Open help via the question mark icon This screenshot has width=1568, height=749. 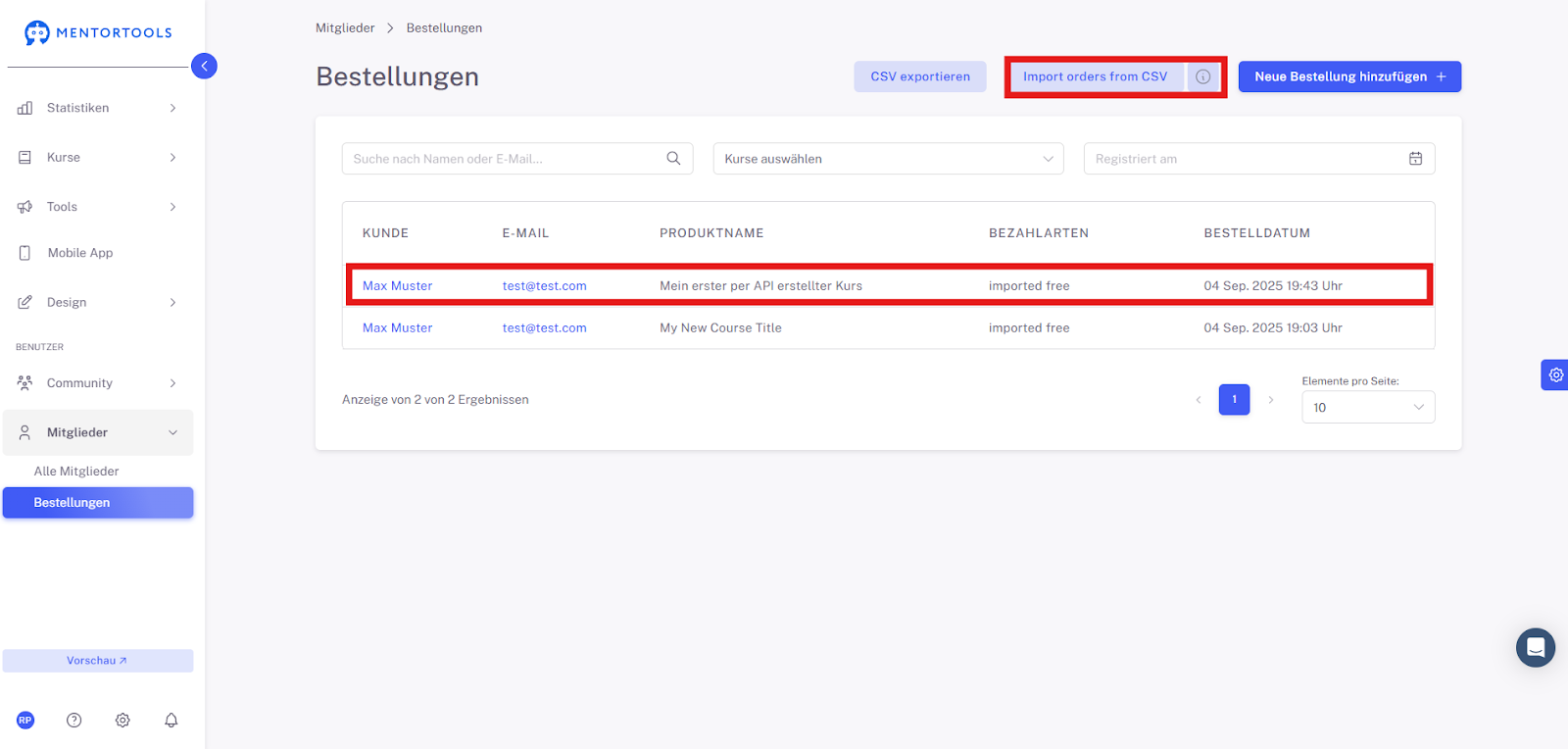point(73,720)
